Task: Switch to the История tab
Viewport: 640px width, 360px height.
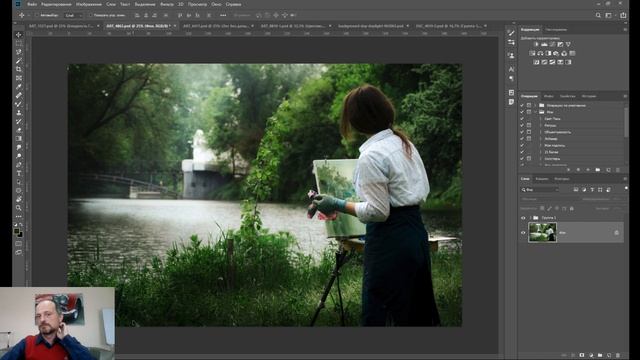Action: point(589,96)
